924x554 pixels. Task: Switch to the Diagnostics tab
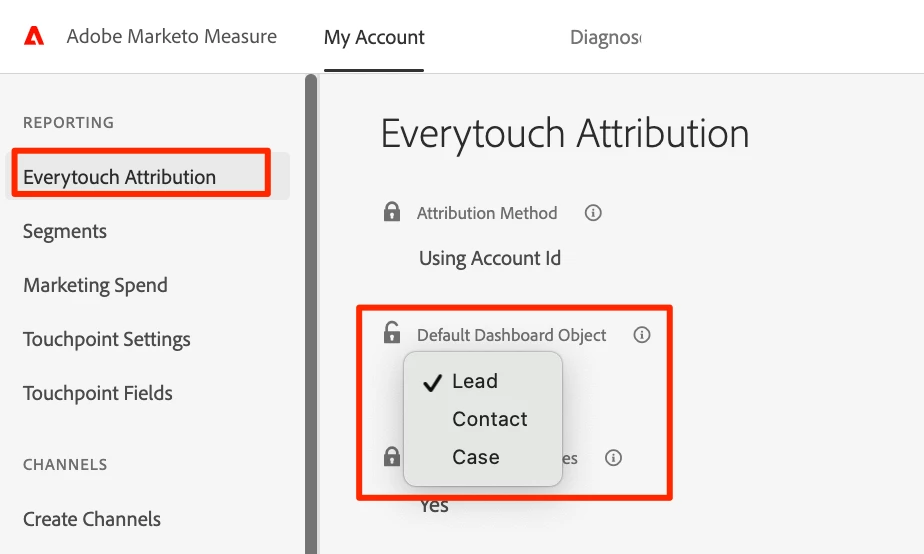[x=606, y=37]
